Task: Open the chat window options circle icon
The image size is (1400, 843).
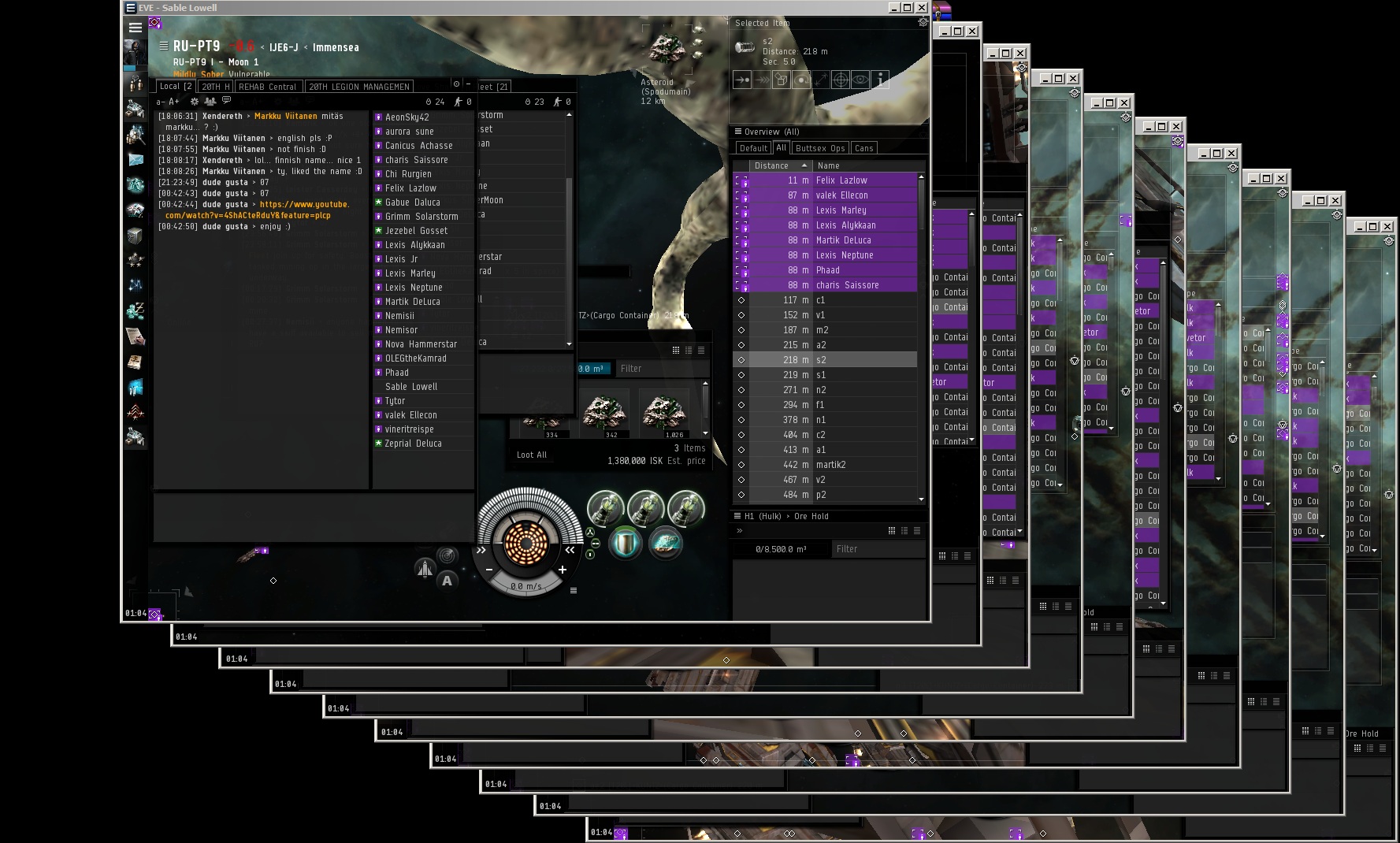Action: pos(456,84)
